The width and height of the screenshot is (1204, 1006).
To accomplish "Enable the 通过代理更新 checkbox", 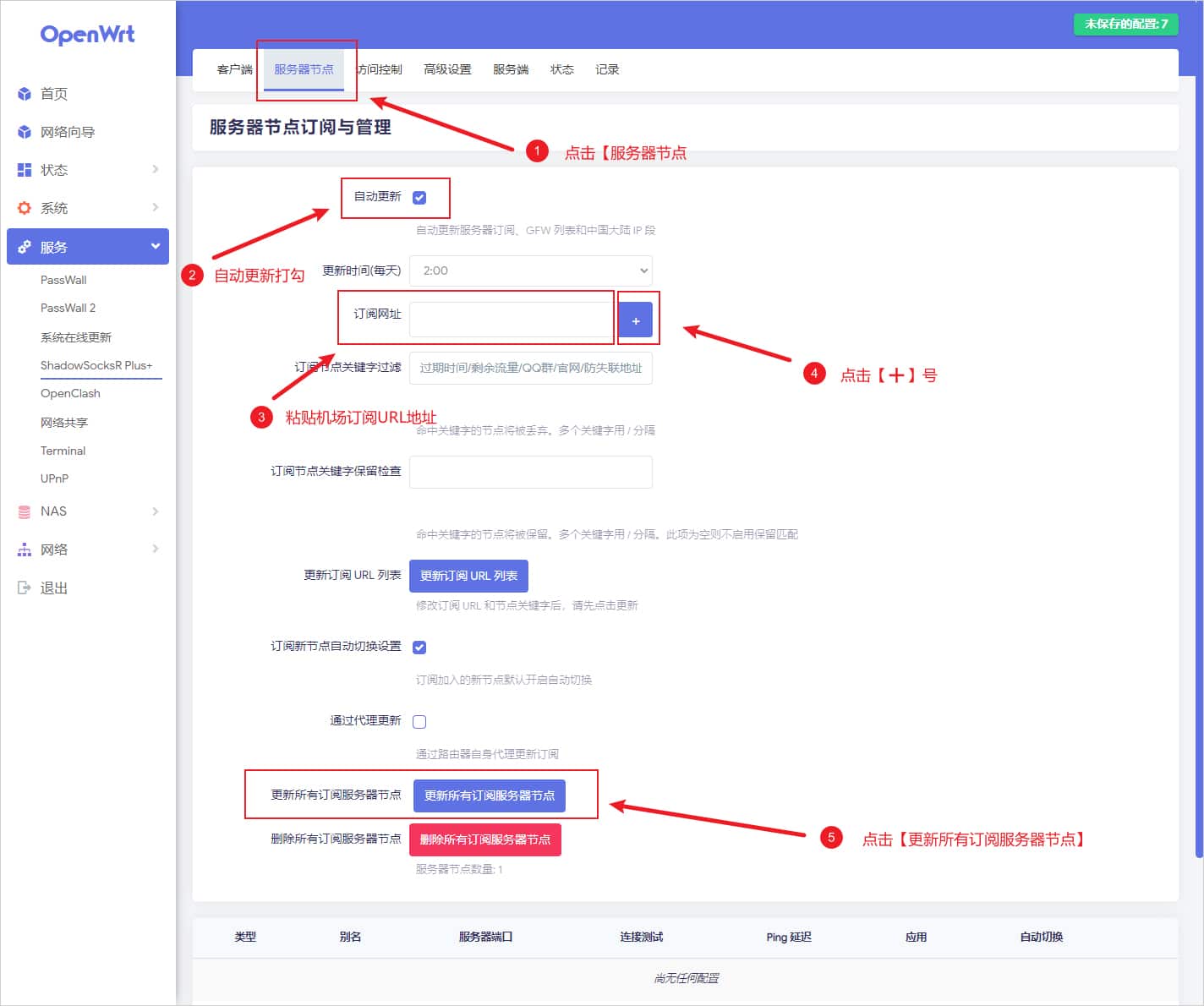I will click(419, 722).
